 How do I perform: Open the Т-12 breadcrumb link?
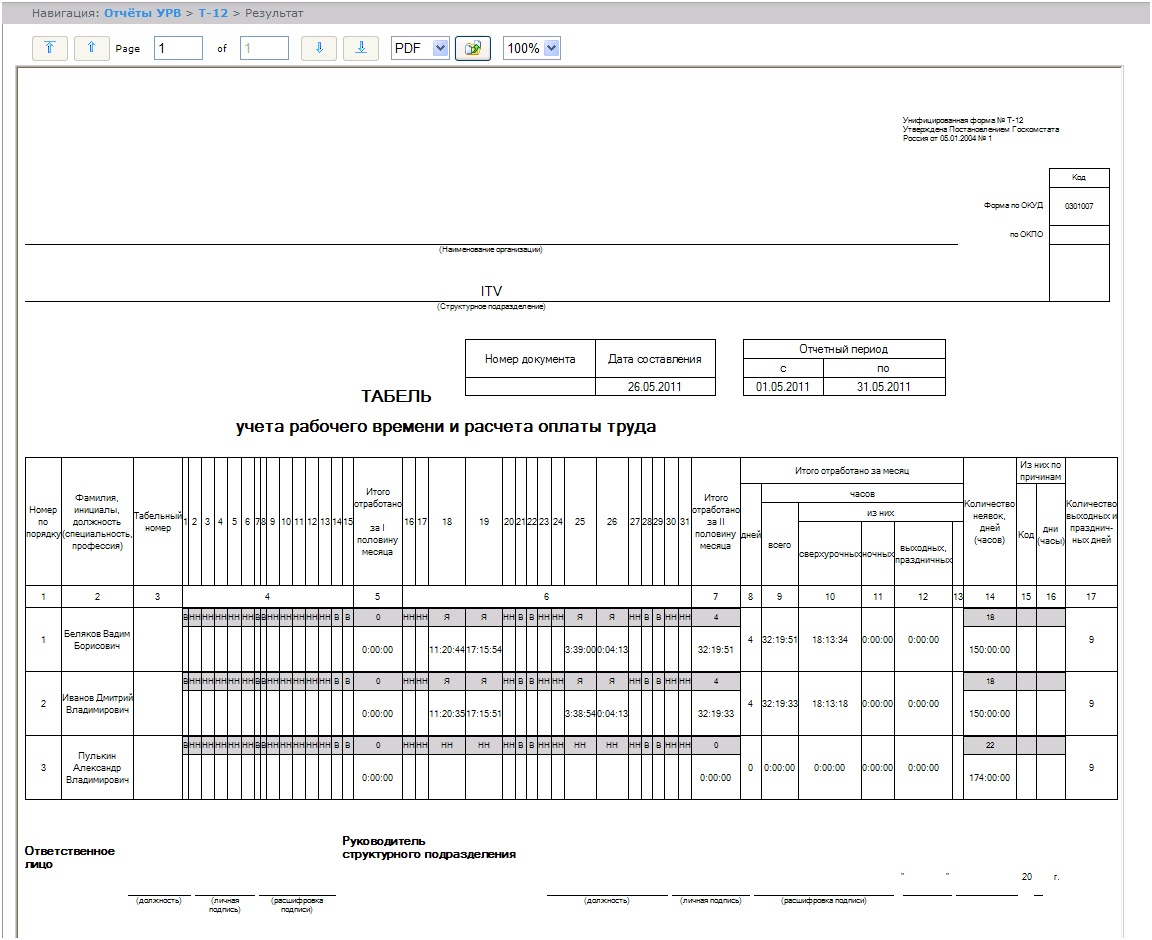[x=213, y=13]
